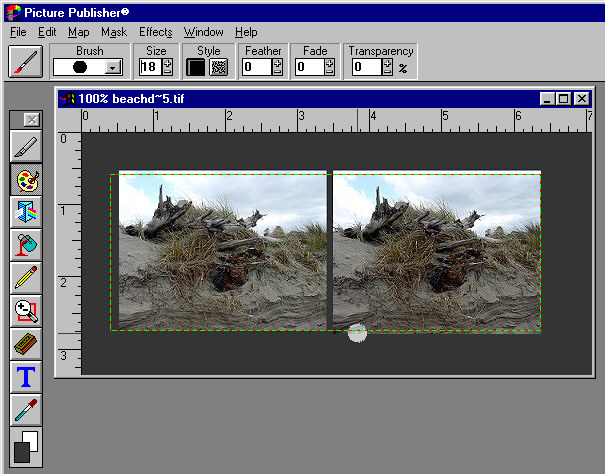
Task: Close the floating toolbox with X button
Action: tap(30, 120)
